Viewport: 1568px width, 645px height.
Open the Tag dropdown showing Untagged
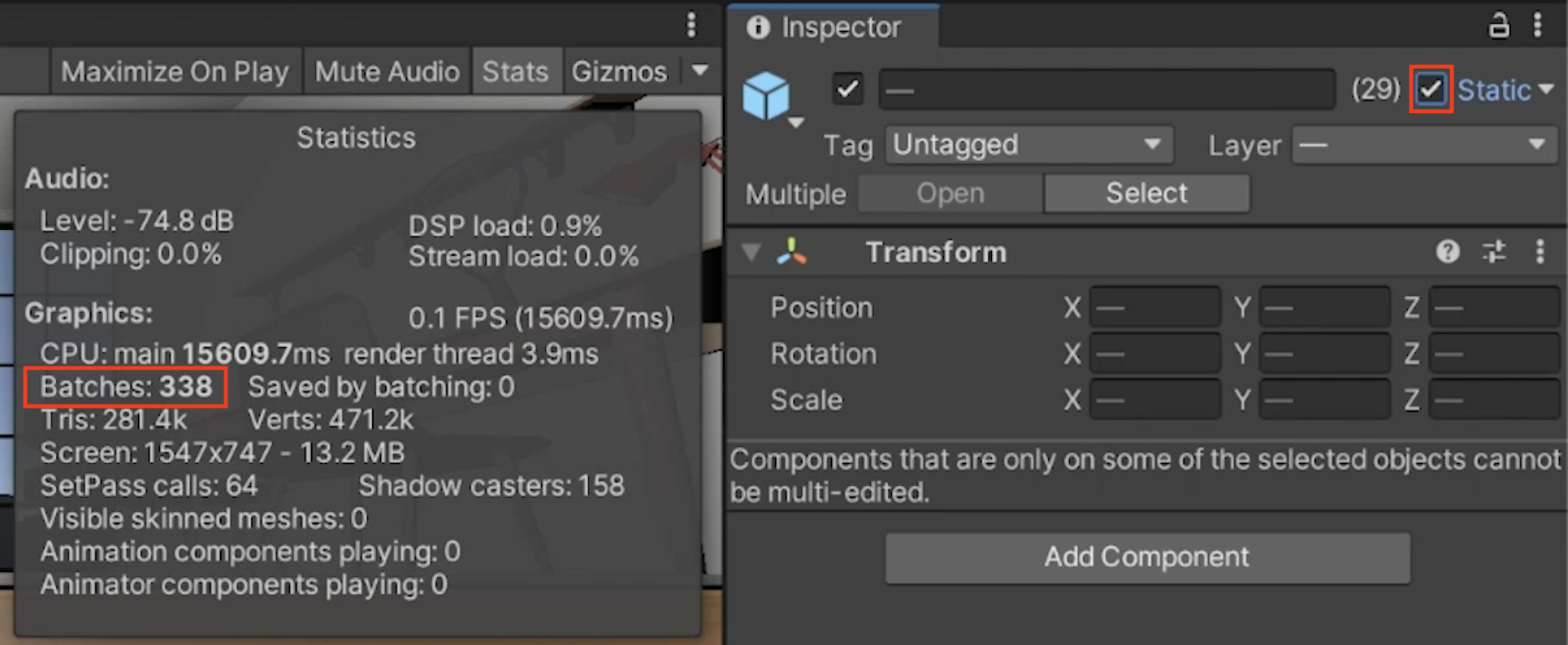click(1029, 145)
